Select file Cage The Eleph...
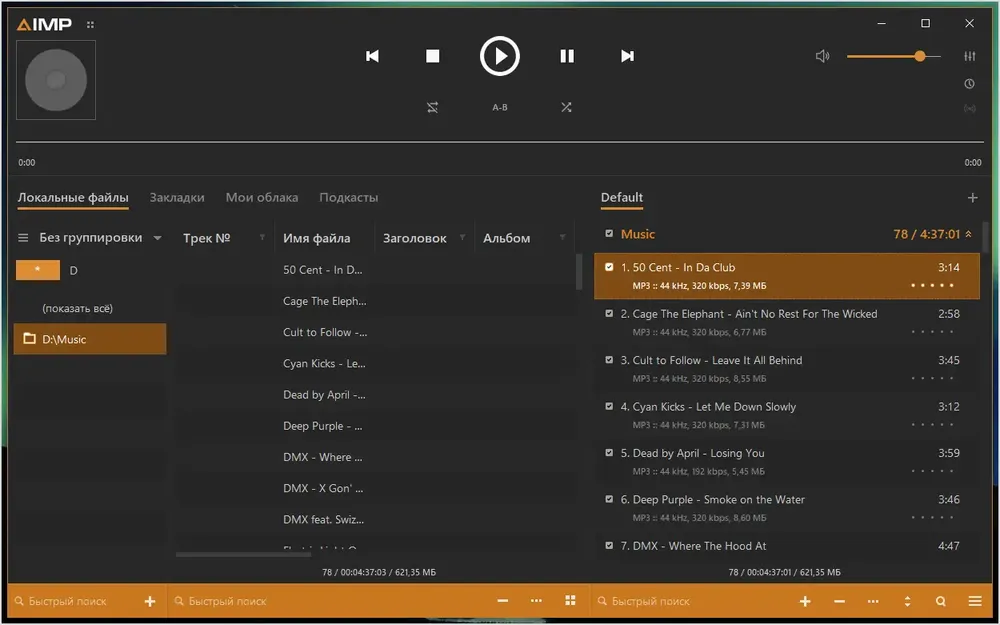Viewport: 1000px width, 625px height. click(325, 301)
